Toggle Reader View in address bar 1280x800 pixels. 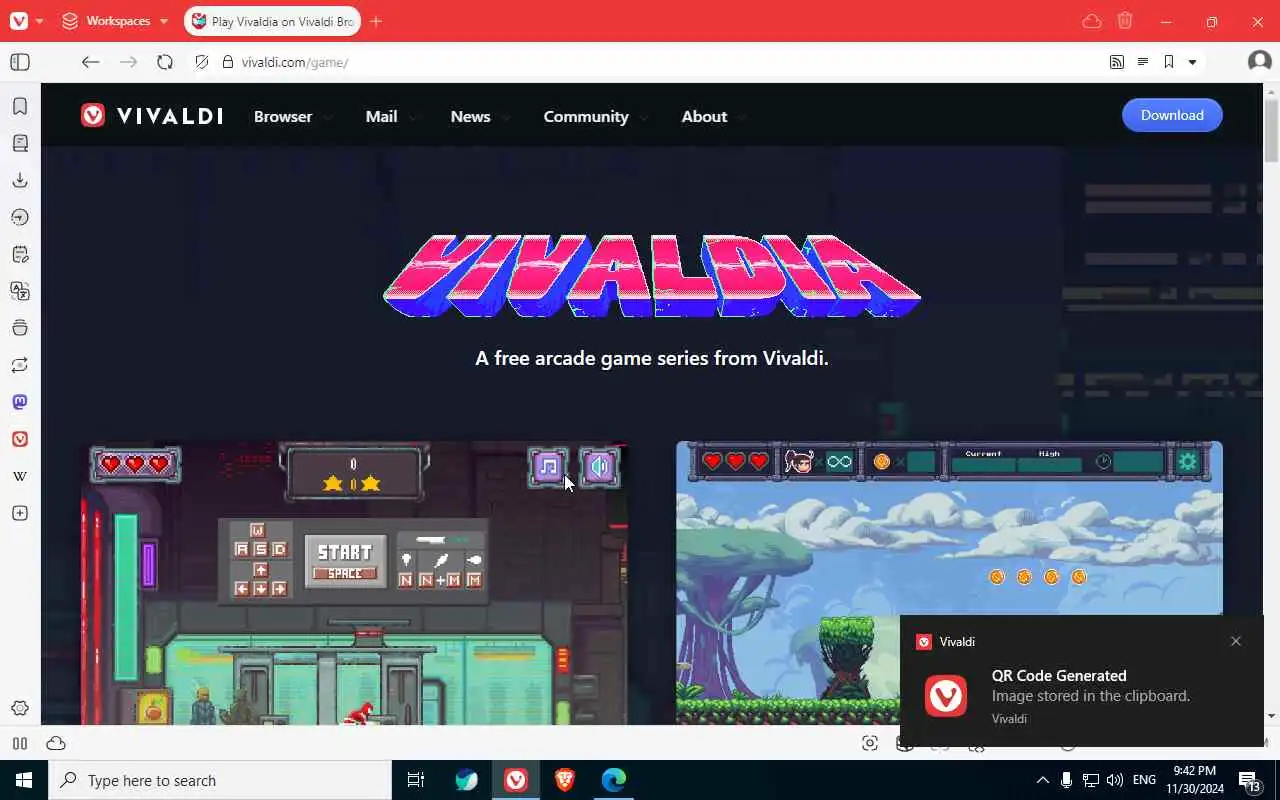coord(1143,62)
